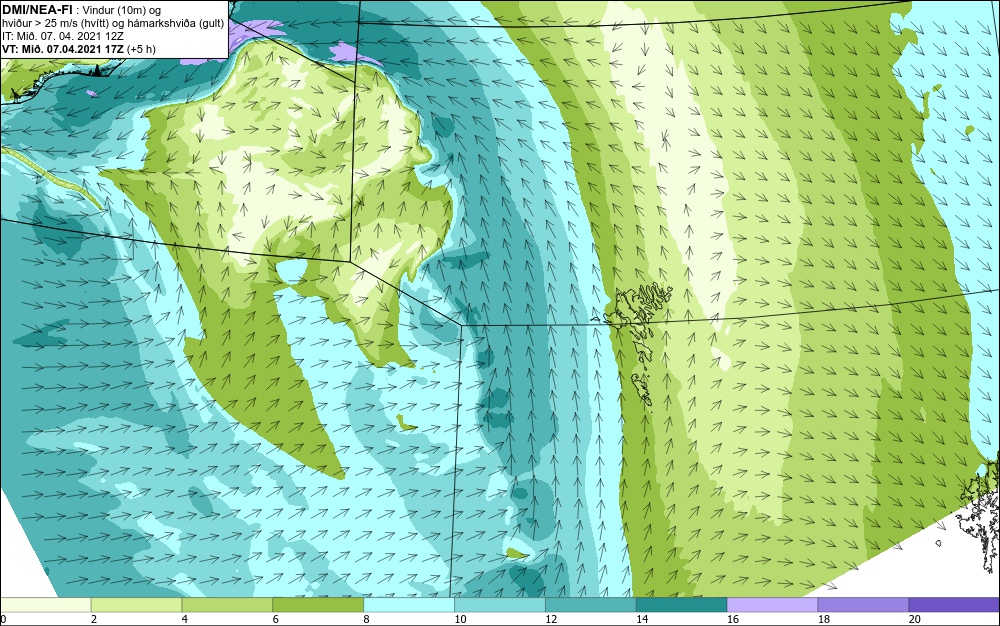
Task: Click the 'IT: Mið. 07. 04. 2021 12Z' line
Action: [62, 36]
